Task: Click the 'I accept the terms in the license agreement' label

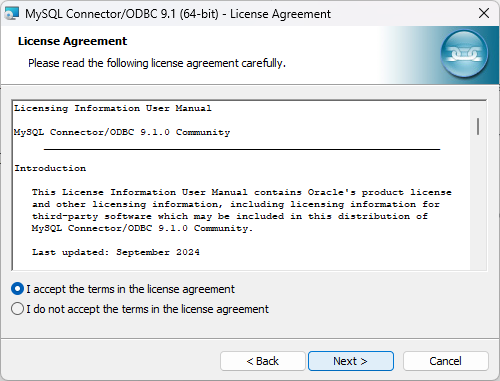Action: pyautogui.click(x=131, y=289)
